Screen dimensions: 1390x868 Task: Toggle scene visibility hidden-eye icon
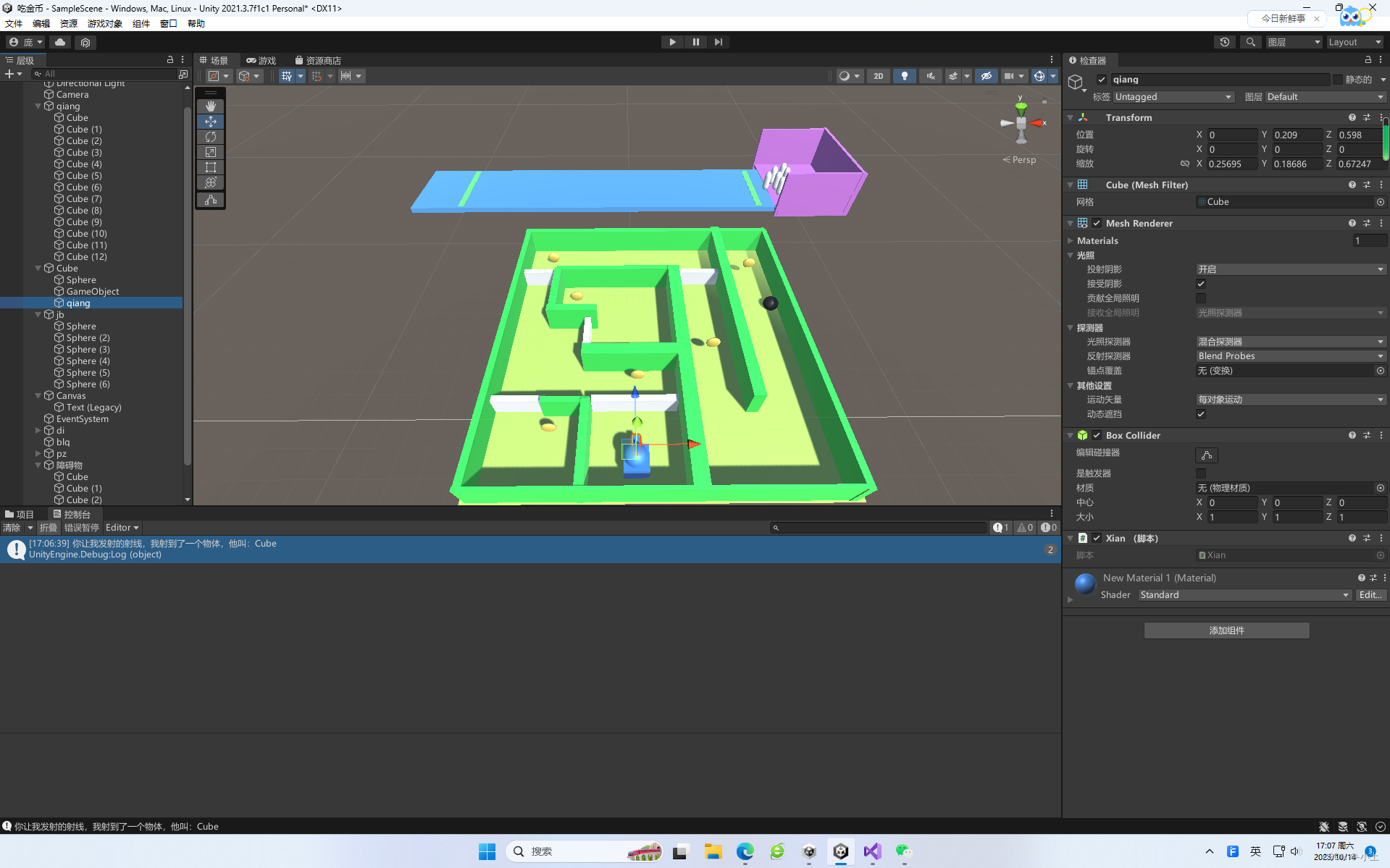click(986, 76)
